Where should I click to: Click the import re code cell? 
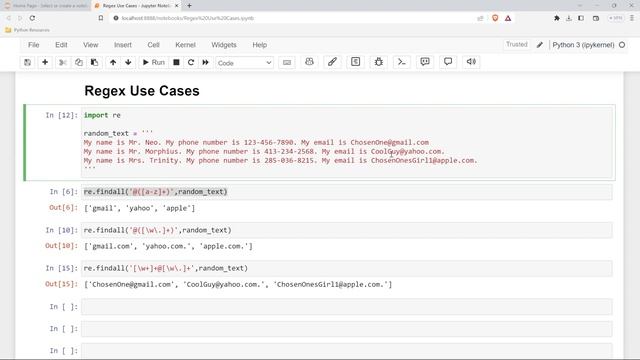[347, 142]
